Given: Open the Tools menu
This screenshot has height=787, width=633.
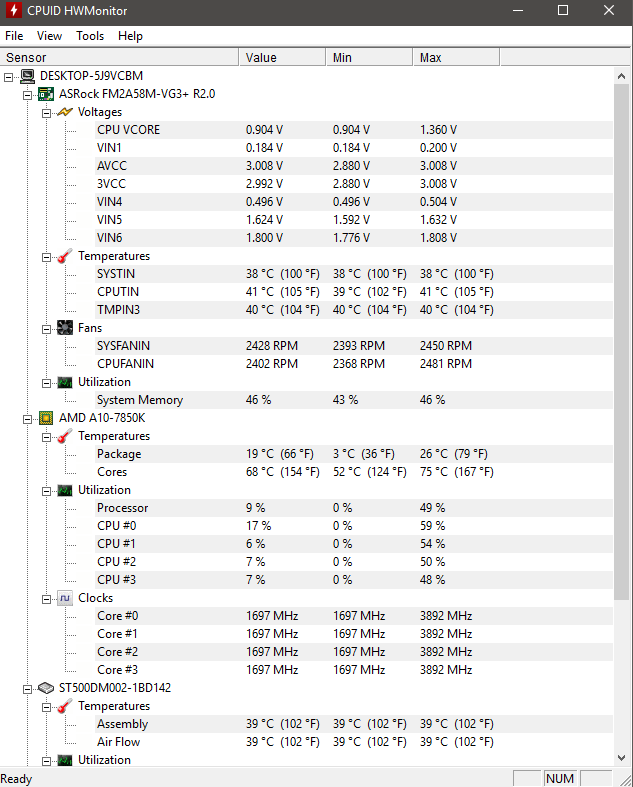Looking at the screenshot, I should 90,36.
